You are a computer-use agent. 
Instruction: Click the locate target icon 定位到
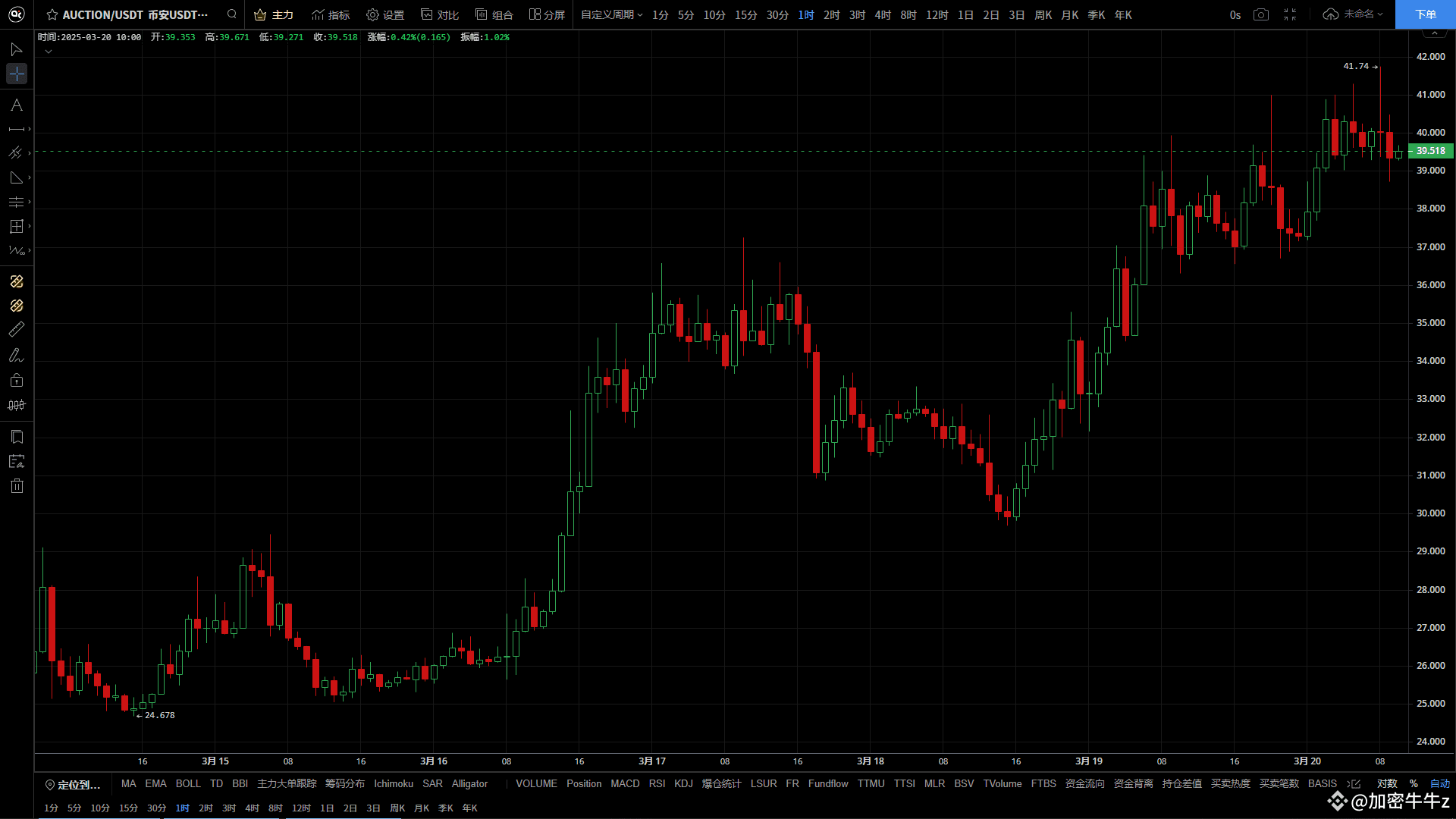click(50, 785)
